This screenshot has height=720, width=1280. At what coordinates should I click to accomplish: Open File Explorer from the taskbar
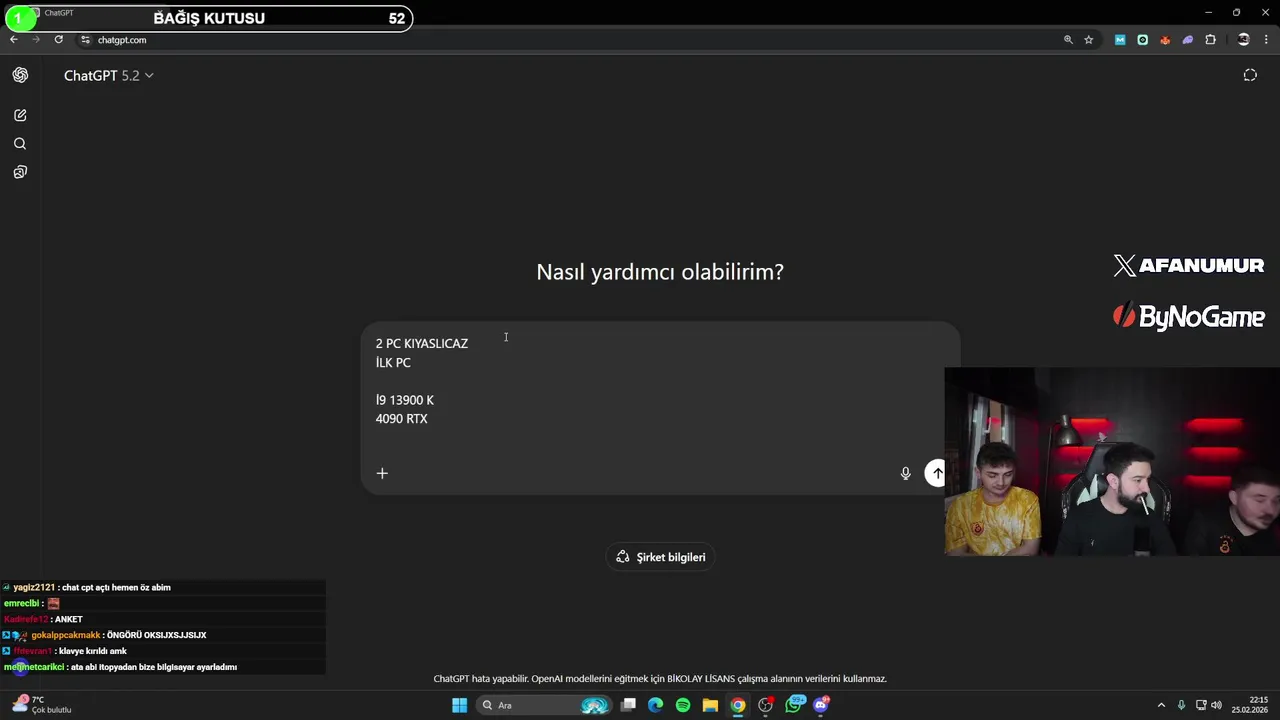point(710,705)
